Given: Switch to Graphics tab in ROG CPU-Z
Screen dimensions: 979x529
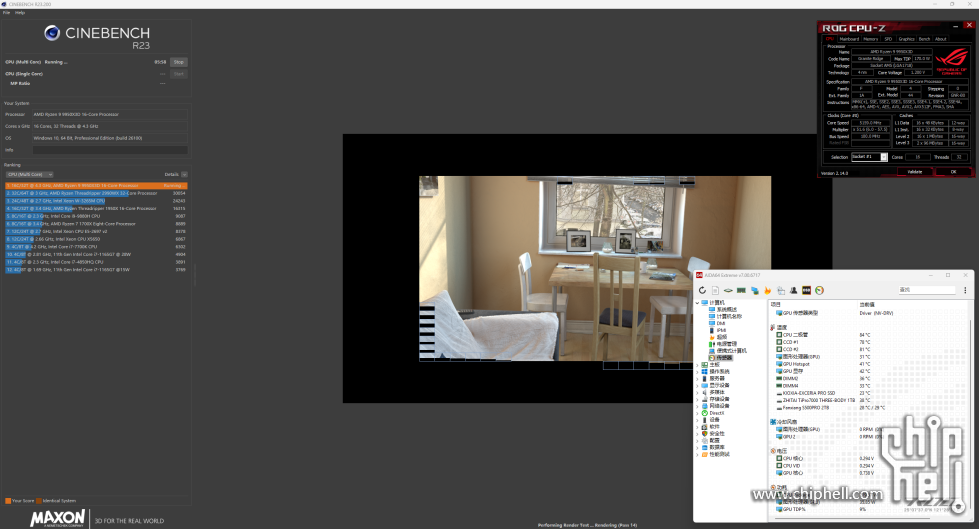Looking at the screenshot, I should point(906,39).
